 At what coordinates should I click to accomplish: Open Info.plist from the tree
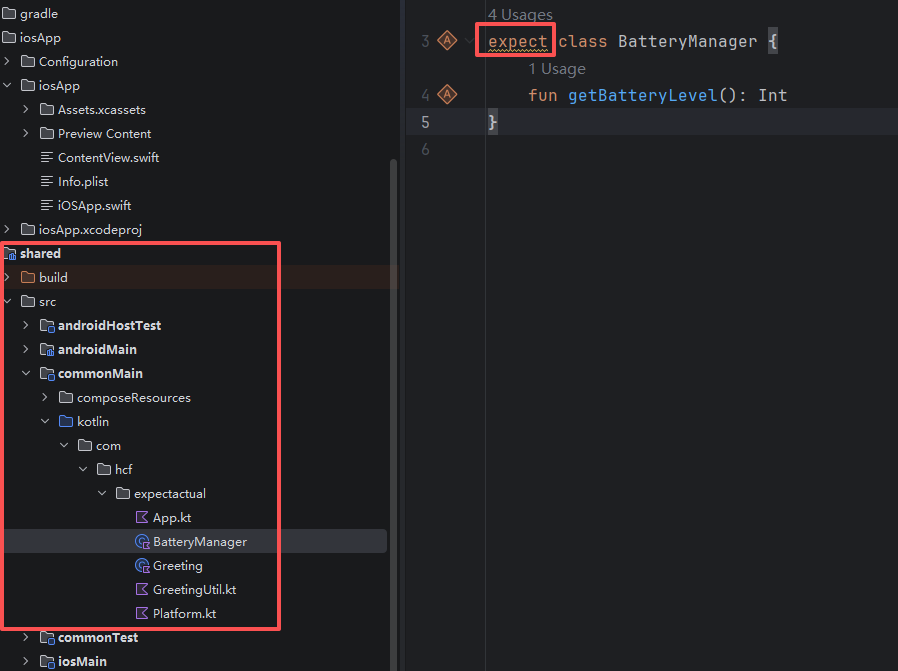(x=83, y=181)
